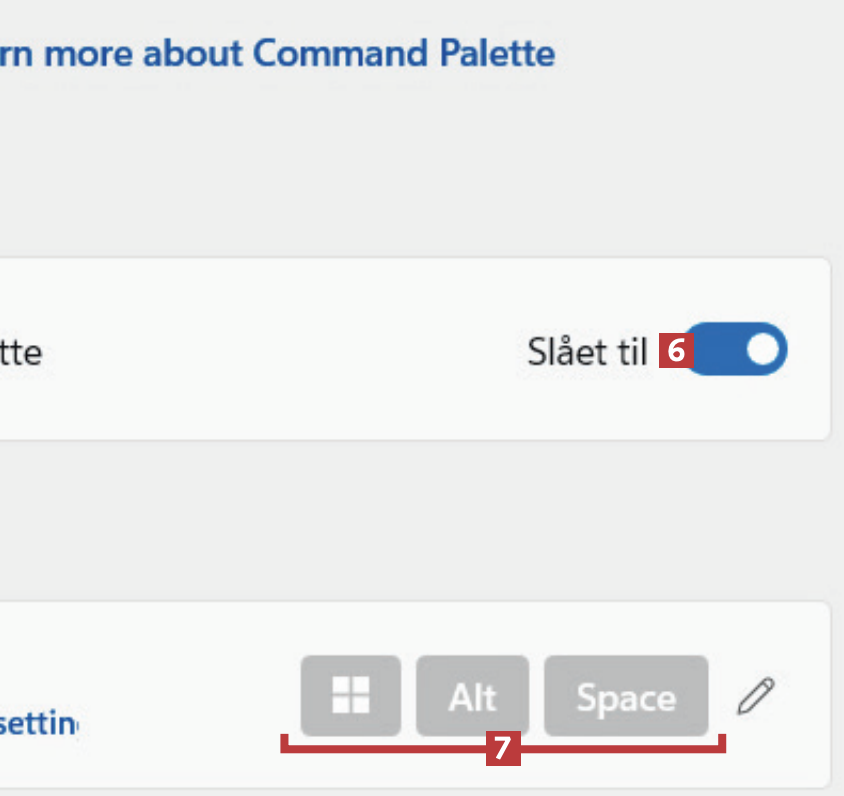Click the Windows logo key chip
The height and width of the screenshot is (796, 844).
(351, 695)
